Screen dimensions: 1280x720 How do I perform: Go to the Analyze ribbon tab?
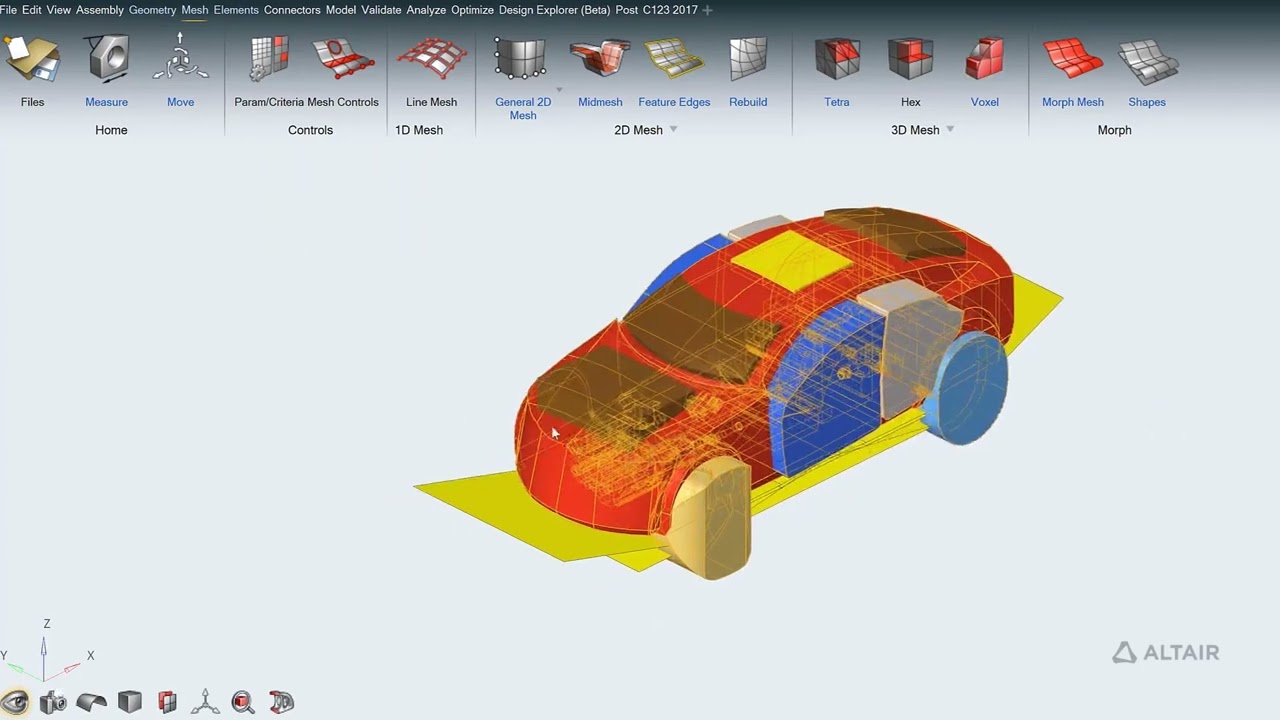pos(426,10)
